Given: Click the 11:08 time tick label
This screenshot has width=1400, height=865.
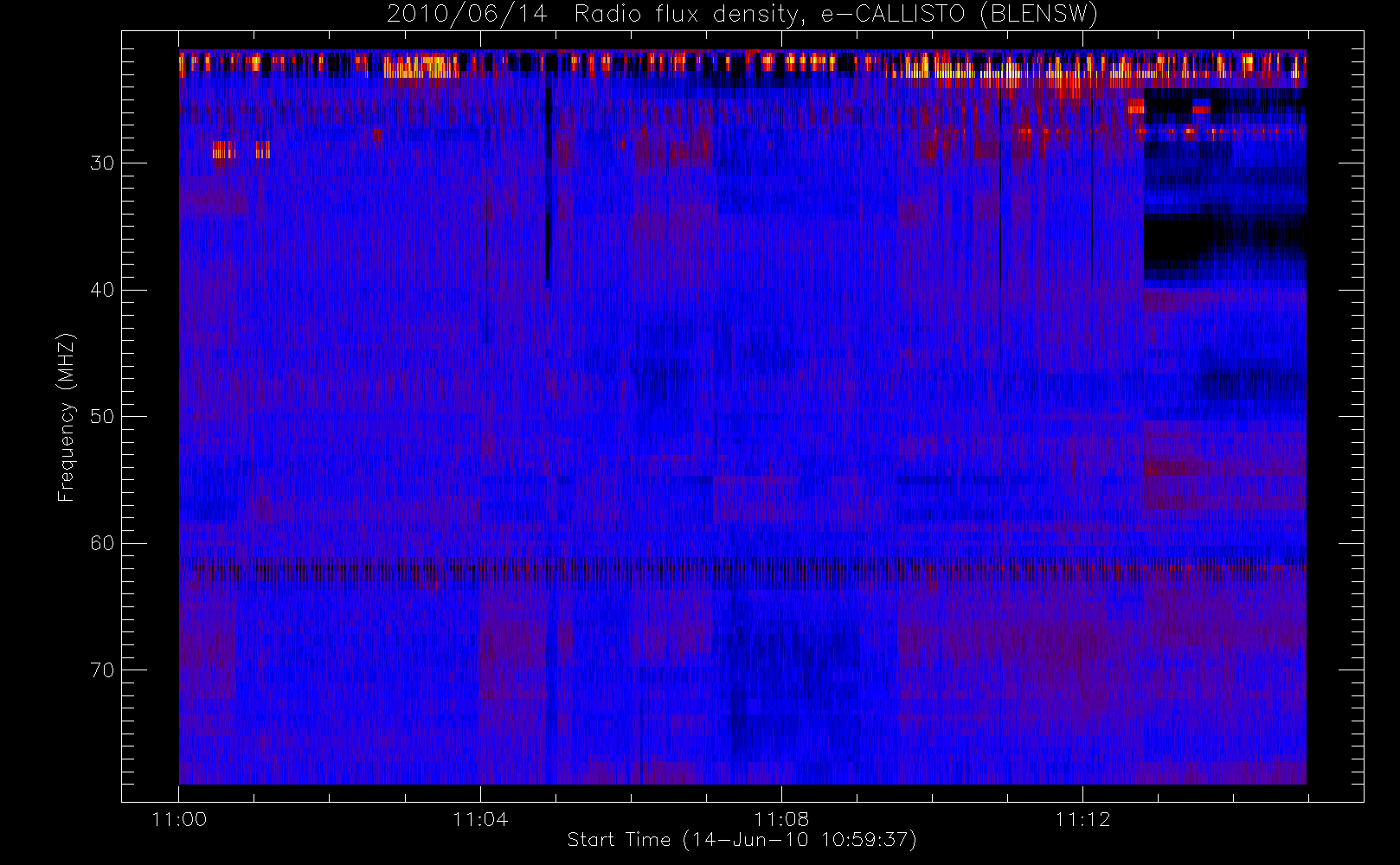Looking at the screenshot, I should 781,819.
